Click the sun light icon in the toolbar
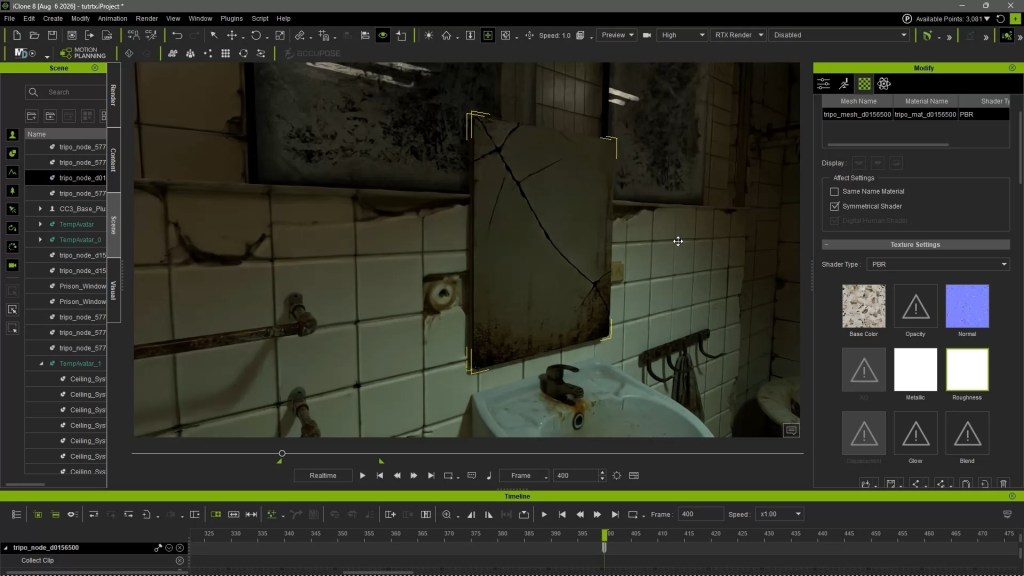Image resolution: width=1024 pixels, height=576 pixels. point(428,35)
